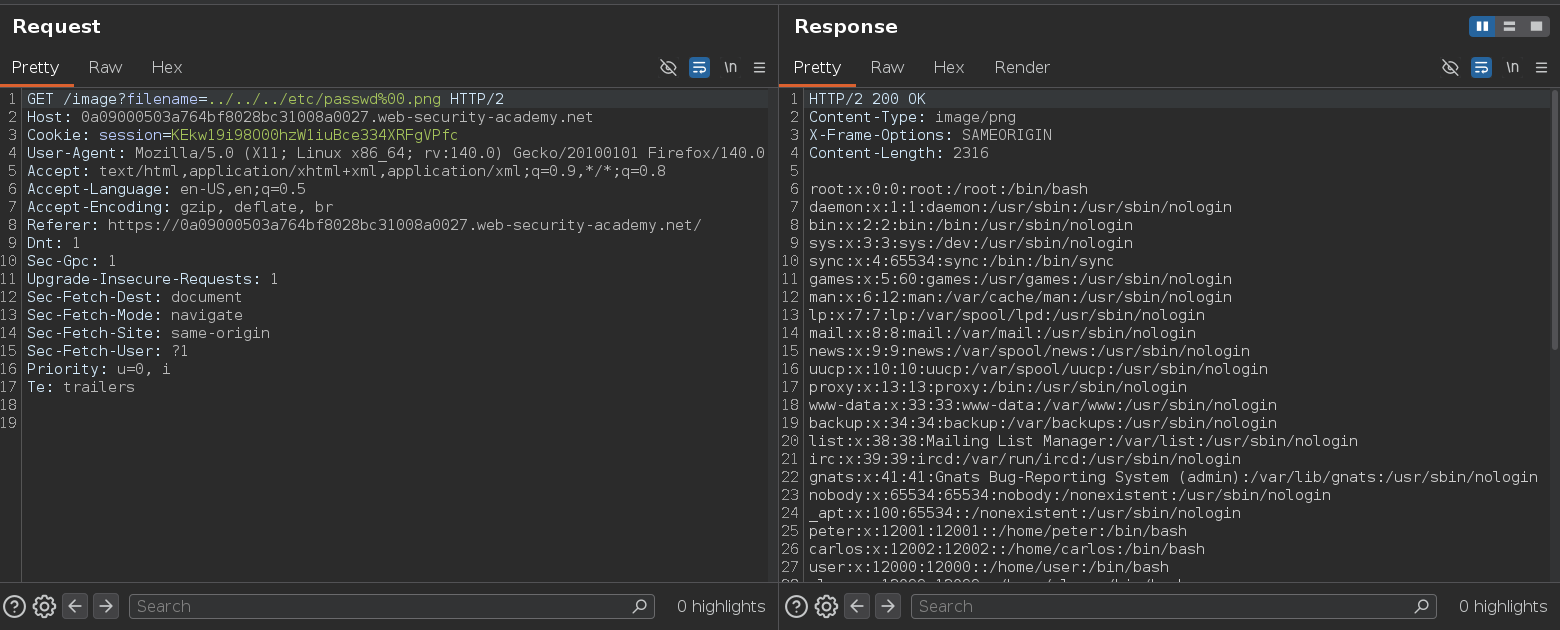Select side-by-side layout icon
Image resolution: width=1560 pixels, height=630 pixels.
[1482, 26]
